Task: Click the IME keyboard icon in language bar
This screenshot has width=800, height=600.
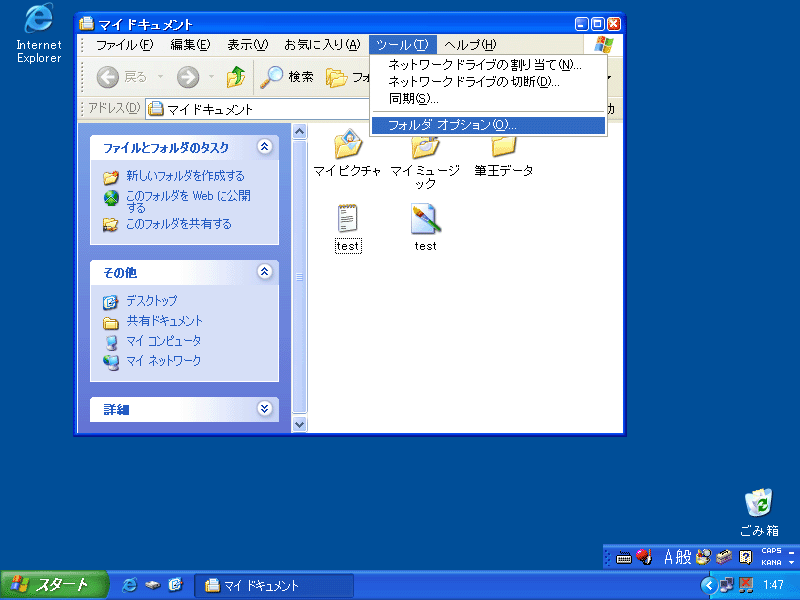Action: 623,558
